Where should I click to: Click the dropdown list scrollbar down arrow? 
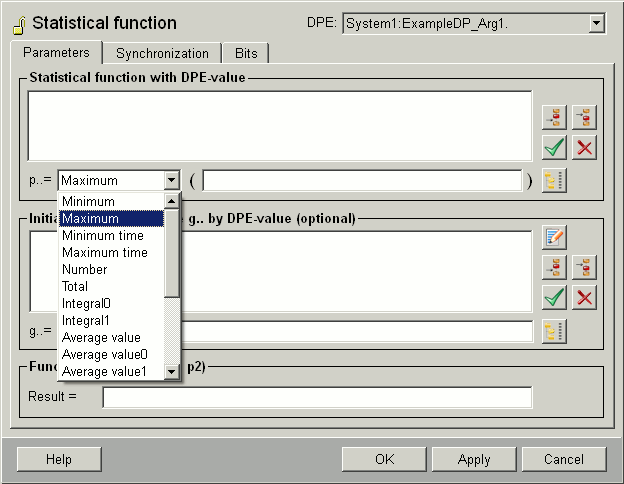pos(171,371)
